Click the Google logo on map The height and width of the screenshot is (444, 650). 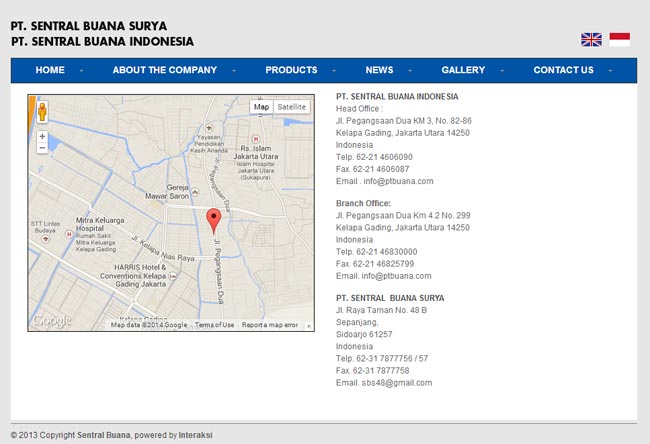pos(52,320)
